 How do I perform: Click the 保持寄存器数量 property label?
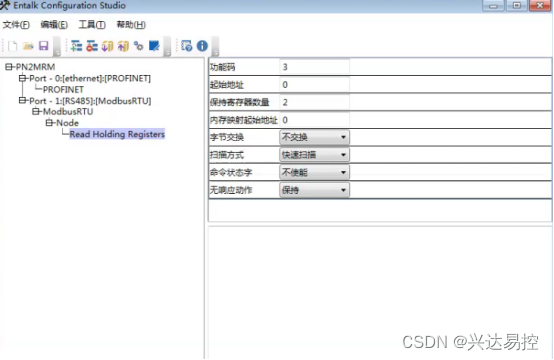click(x=240, y=102)
